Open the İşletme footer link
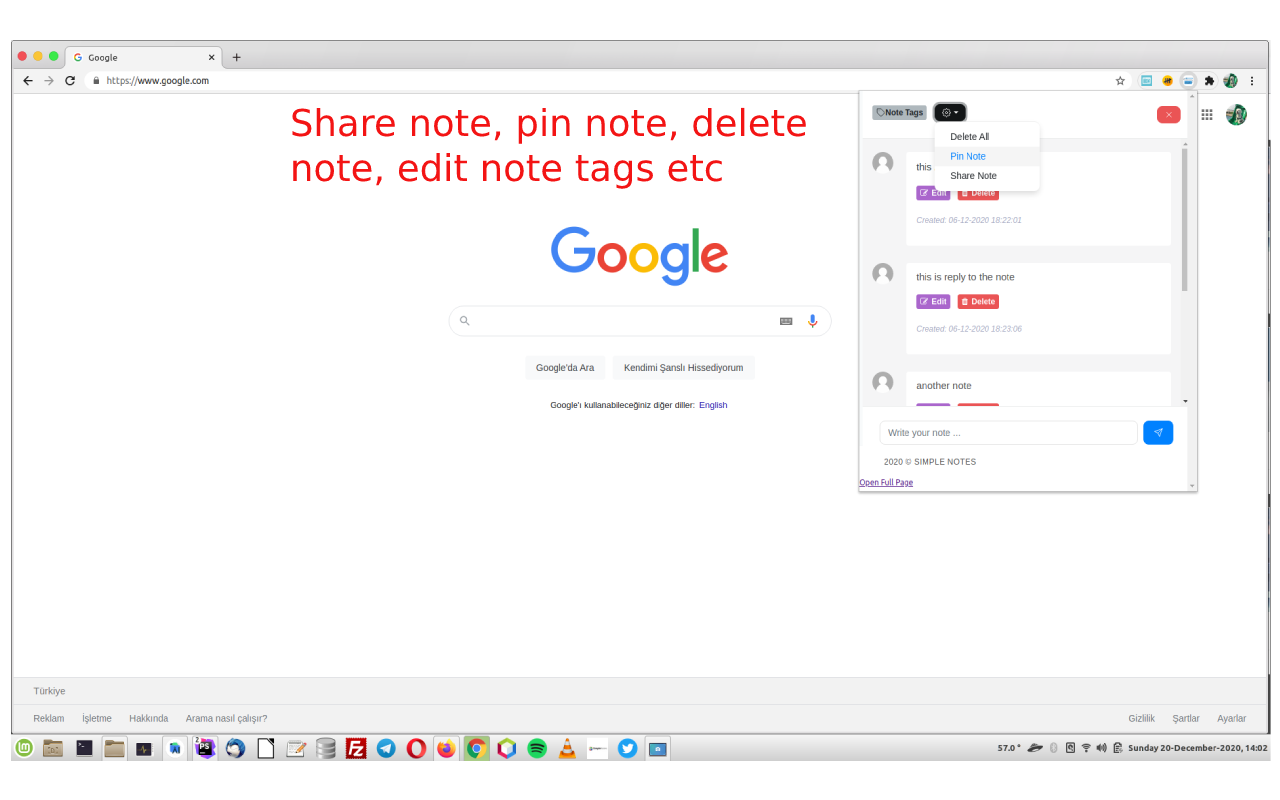The height and width of the screenshot is (800, 1280). (x=97, y=718)
